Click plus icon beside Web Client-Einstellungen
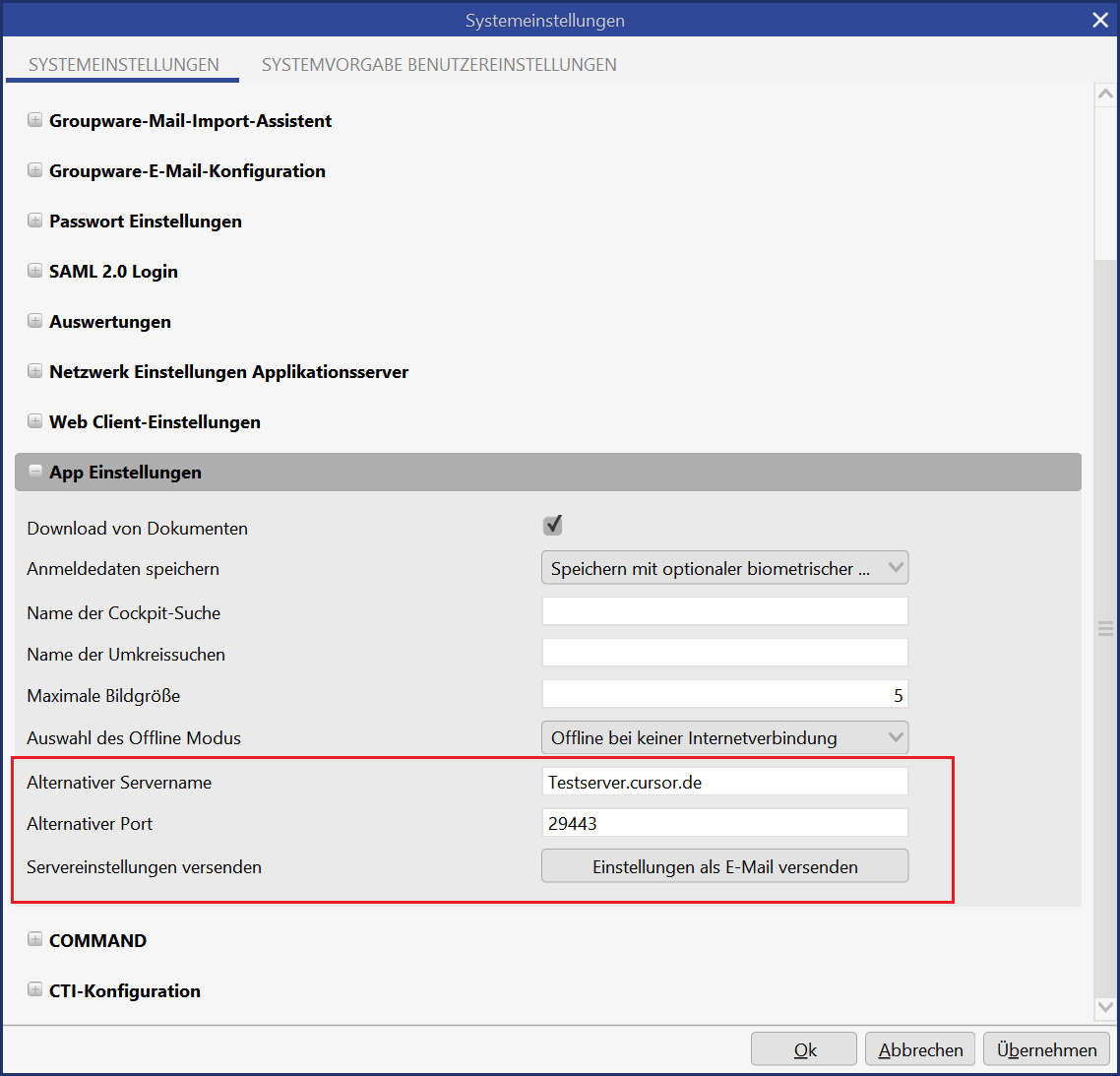This screenshot has width=1120, height=1076. click(x=35, y=422)
